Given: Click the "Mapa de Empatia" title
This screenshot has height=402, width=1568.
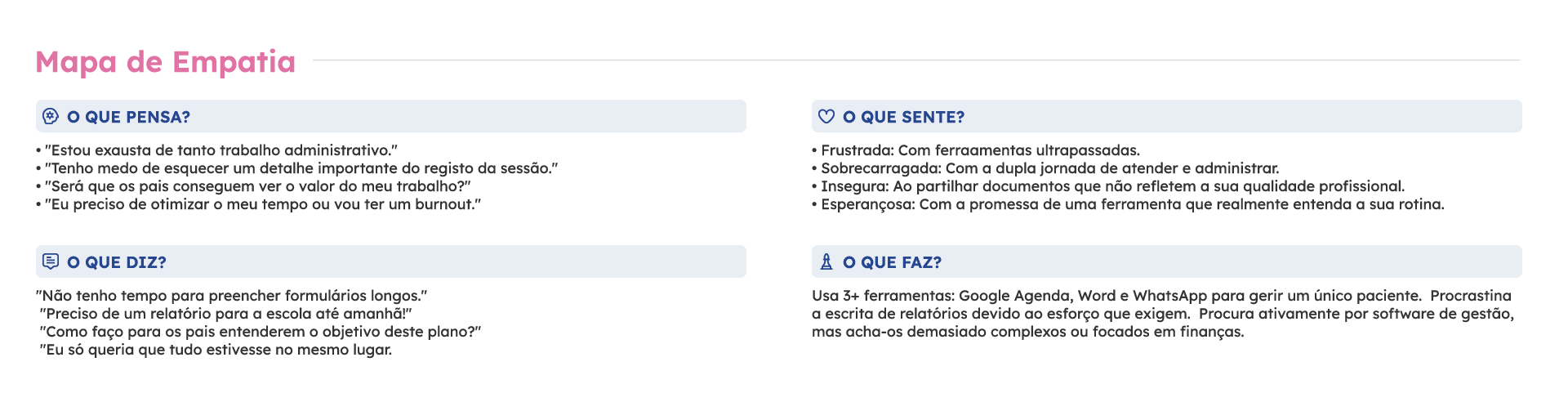Looking at the screenshot, I should (166, 62).
